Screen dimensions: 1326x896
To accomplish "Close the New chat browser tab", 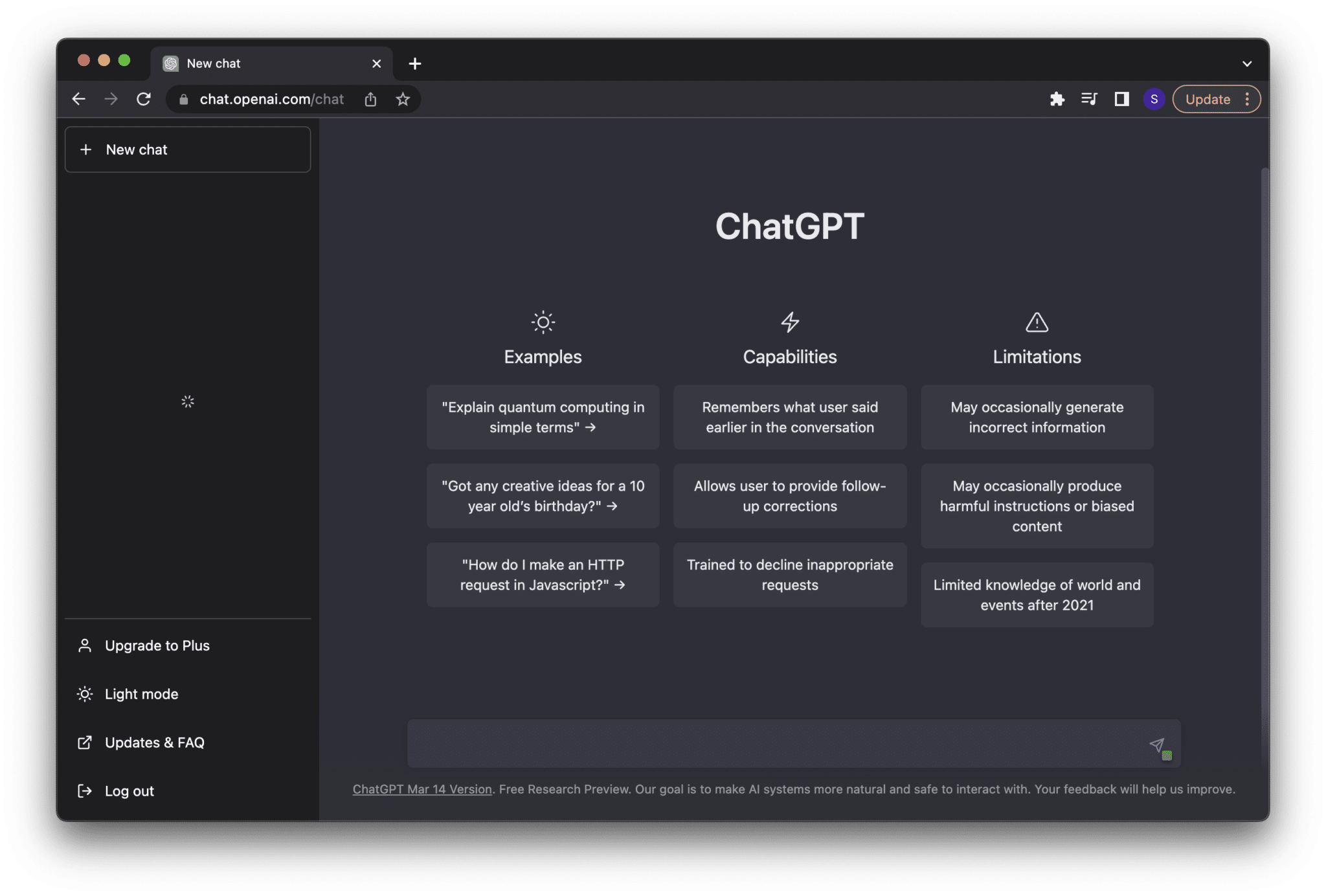I will click(x=376, y=63).
